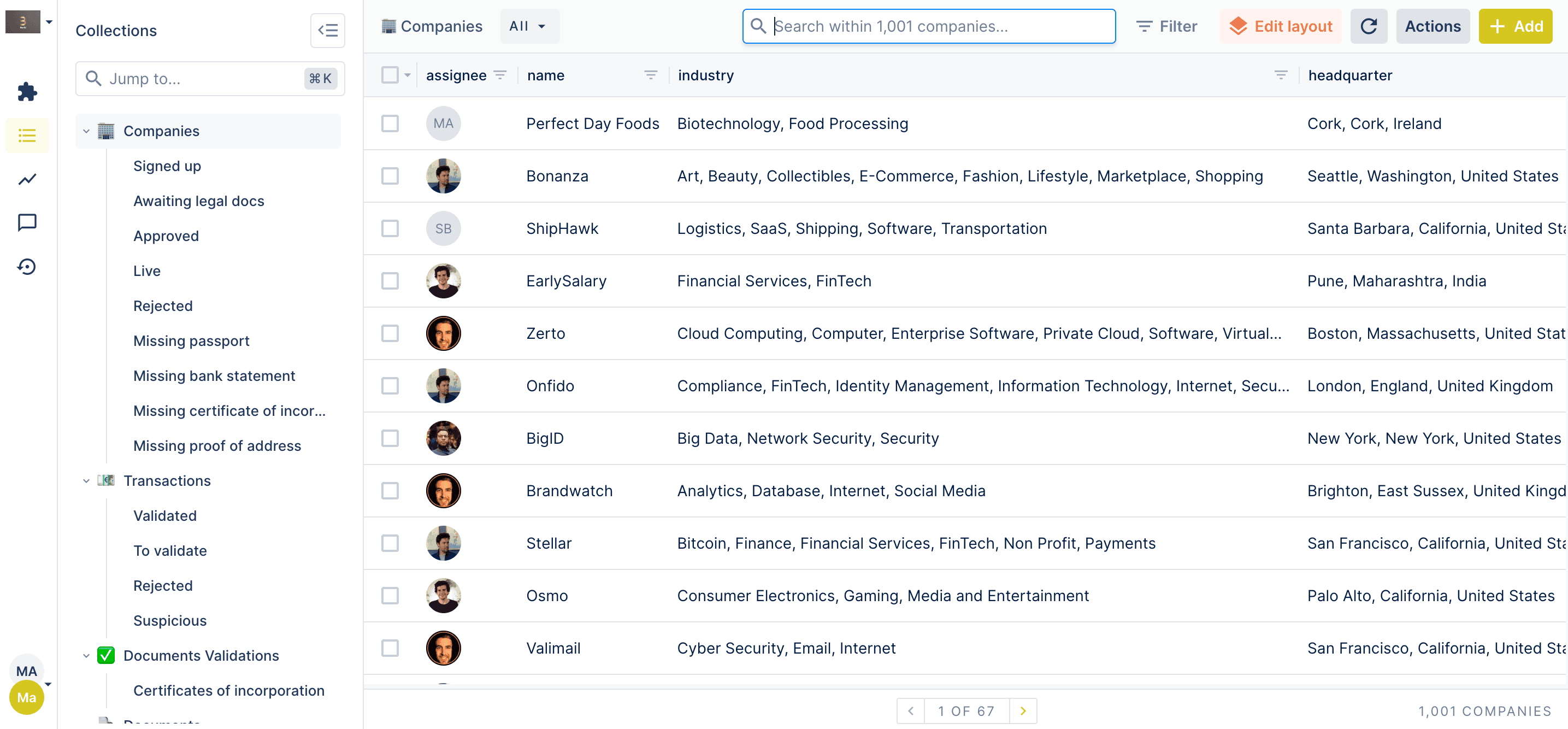Open the analytics chart icon in sidebar
The image size is (1568, 729).
coord(27,179)
